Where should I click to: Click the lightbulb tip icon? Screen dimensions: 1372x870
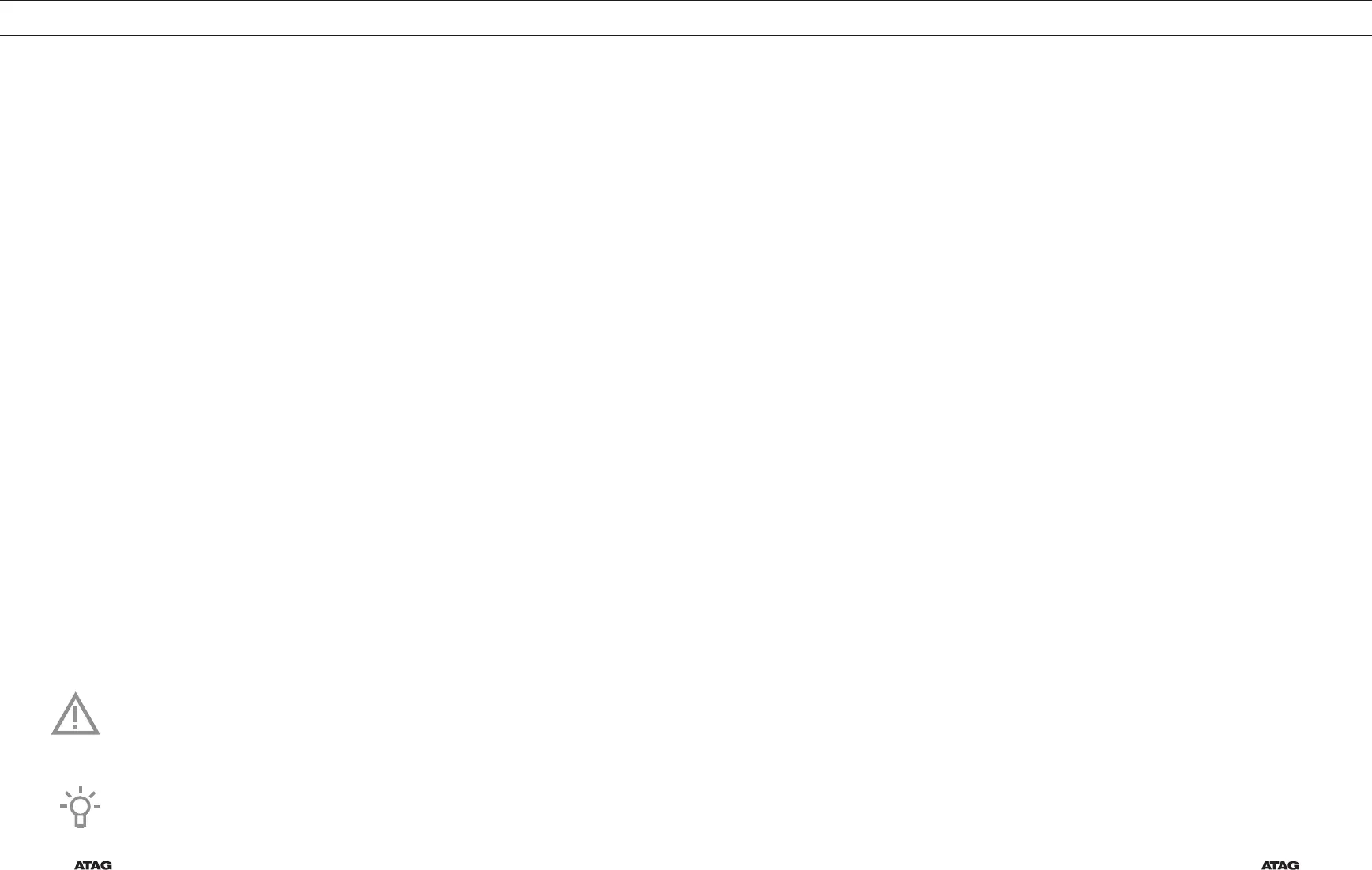tap(80, 807)
